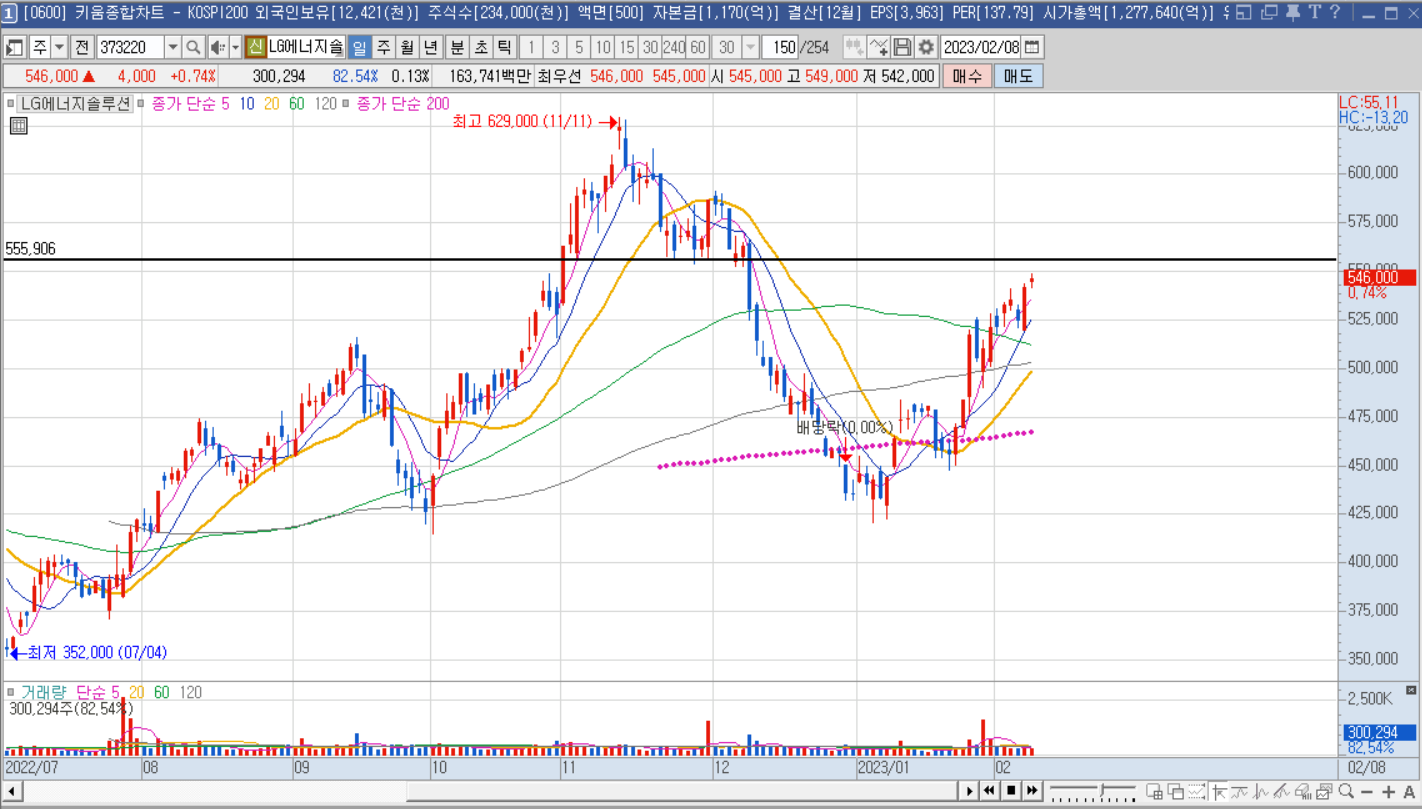Zoom in the chart with the plus icon
The width and height of the screenshot is (1422, 809).
(x=1390, y=792)
